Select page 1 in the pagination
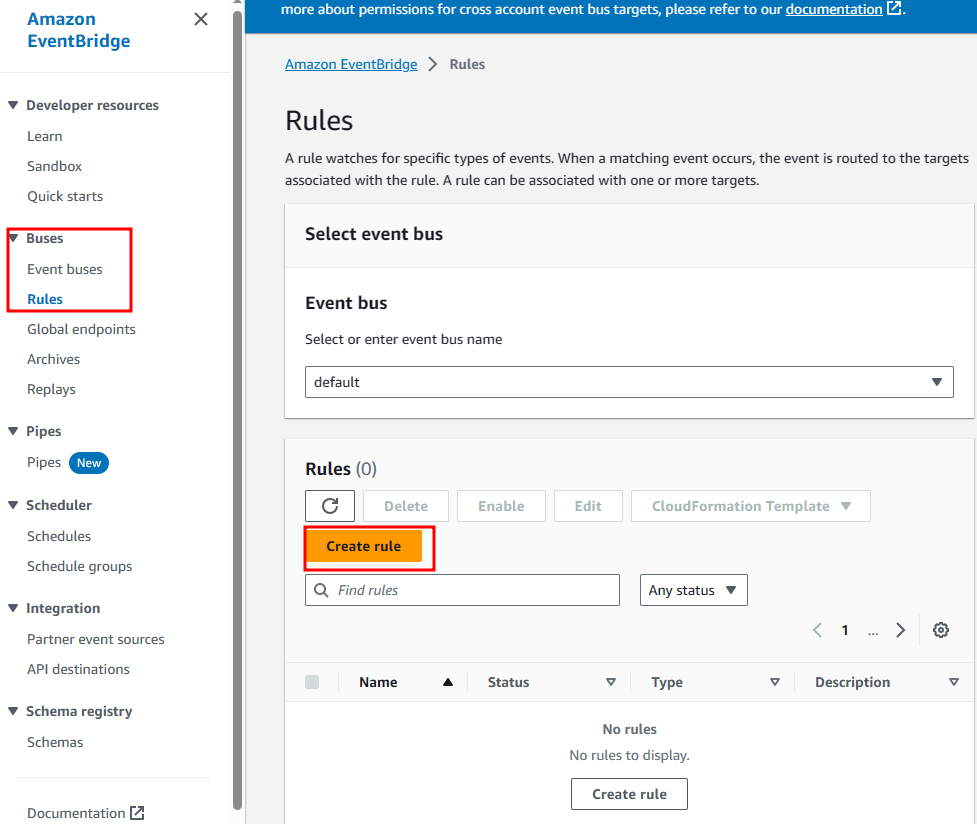The image size is (977, 824). pyautogui.click(x=845, y=630)
